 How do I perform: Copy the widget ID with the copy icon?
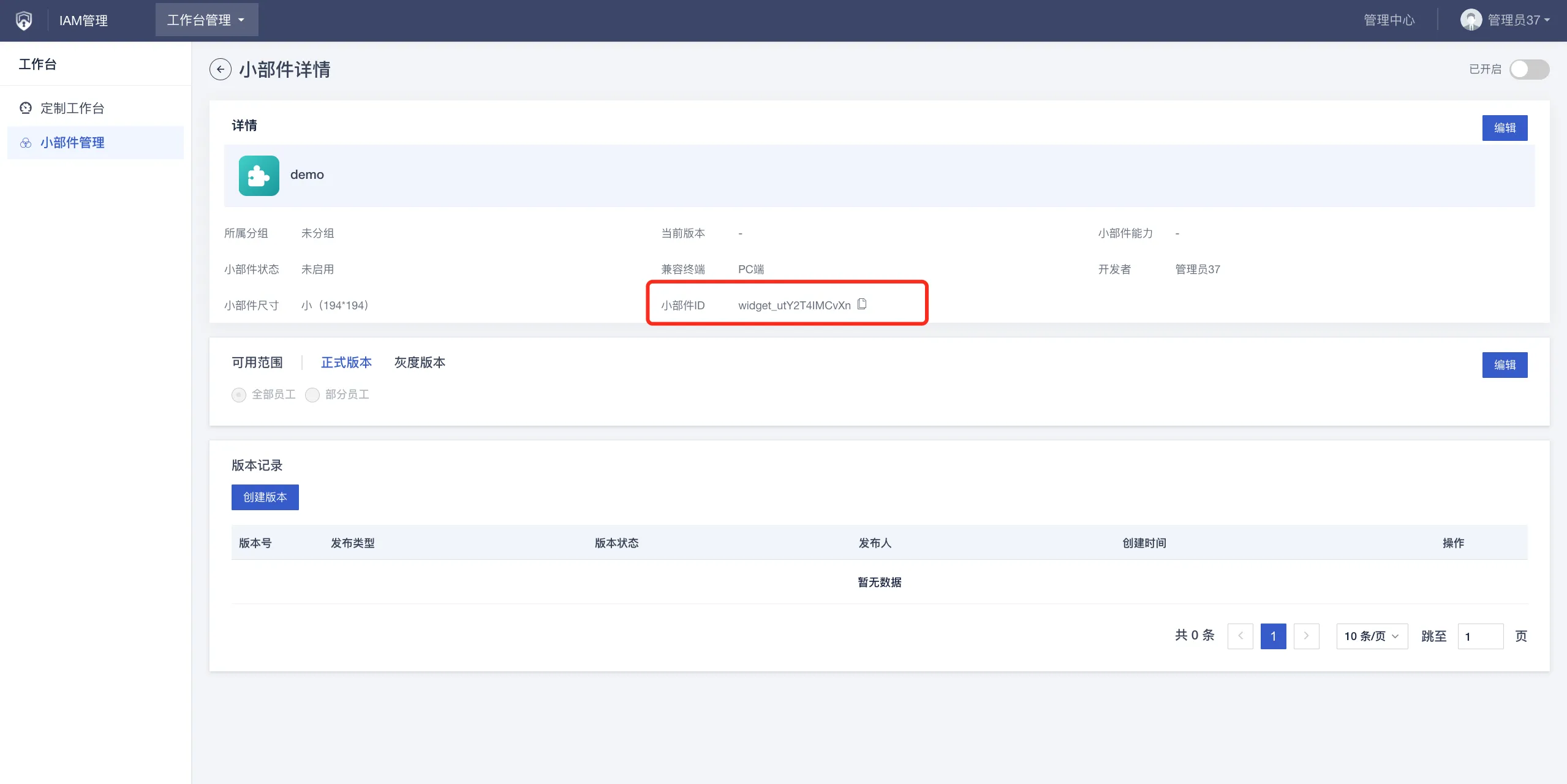pyautogui.click(x=862, y=304)
